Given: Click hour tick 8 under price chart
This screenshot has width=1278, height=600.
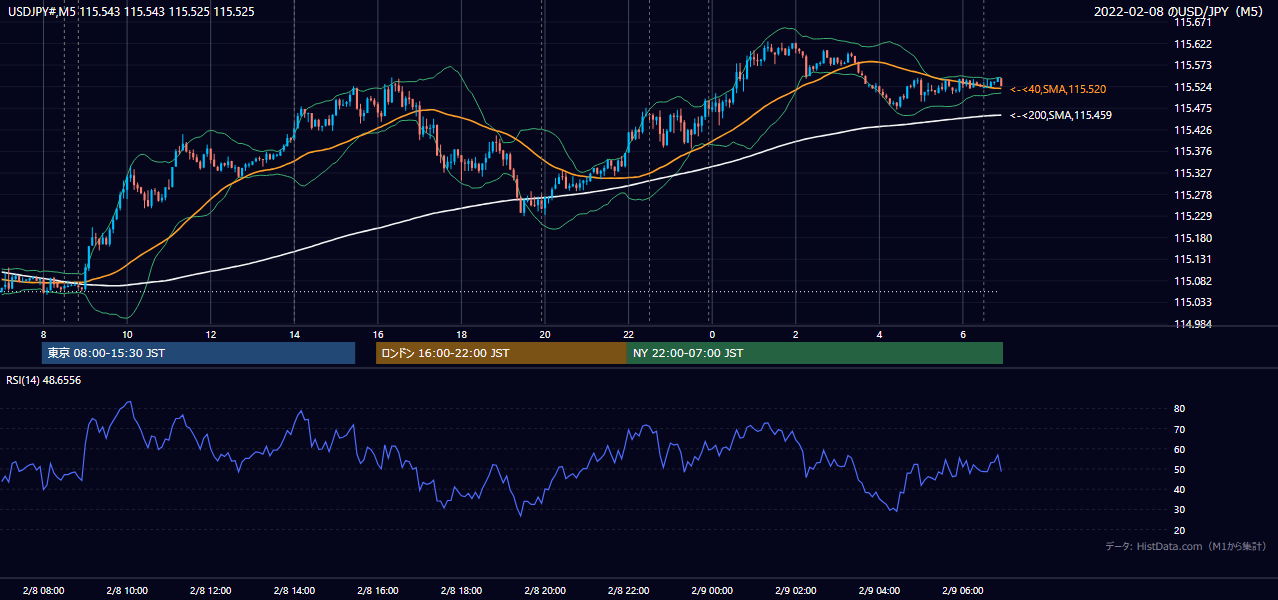Looking at the screenshot, I should (43, 334).
